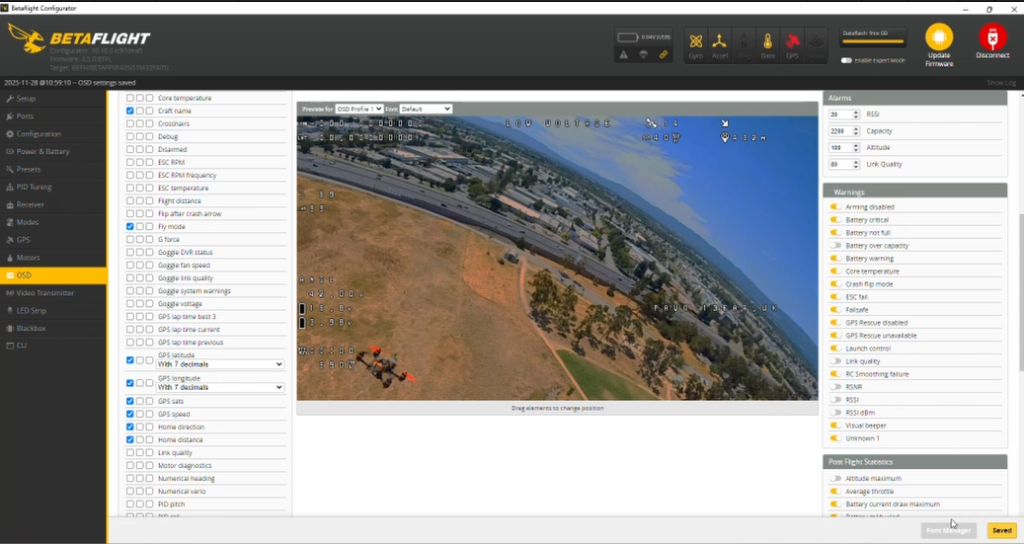
Task: Click the Accel sensor icon
Action: coord(719,44)
